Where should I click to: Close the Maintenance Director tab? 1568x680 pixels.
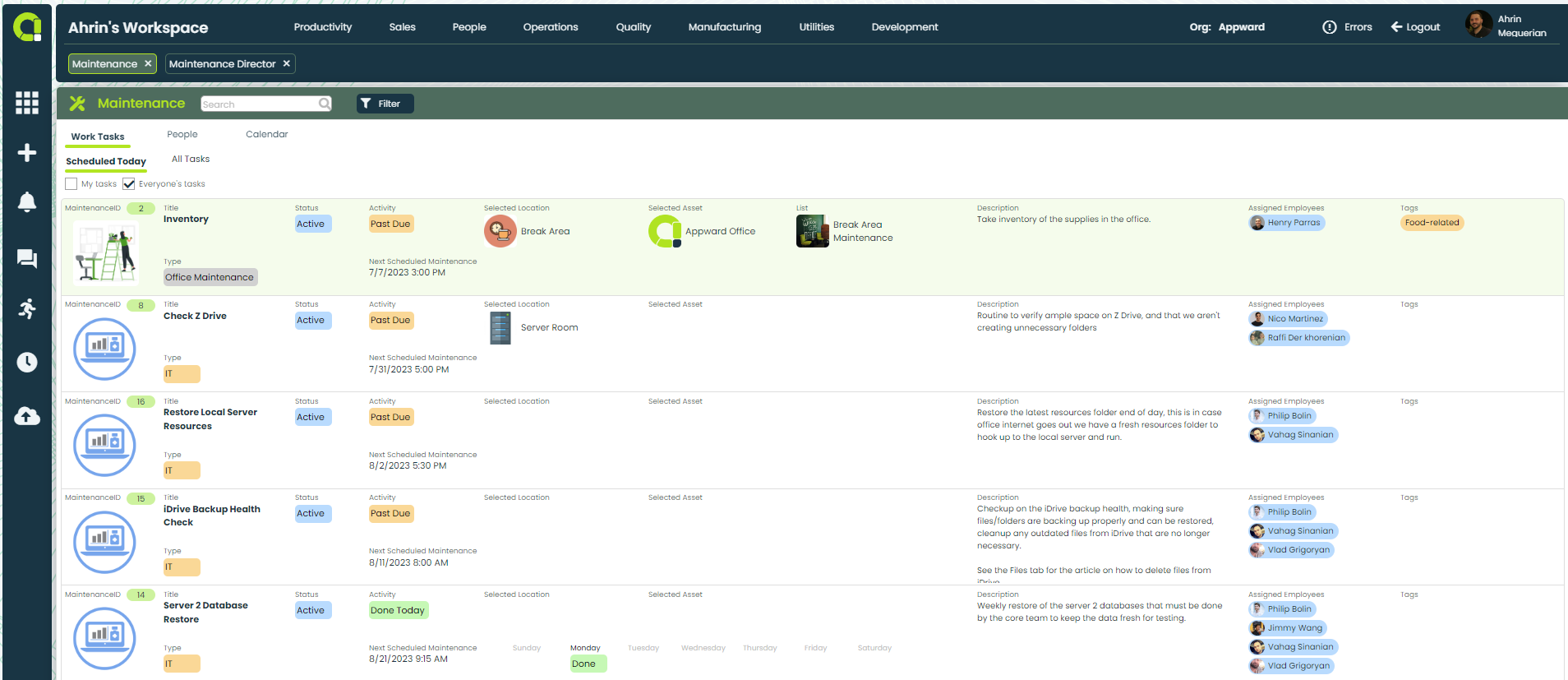286,63
